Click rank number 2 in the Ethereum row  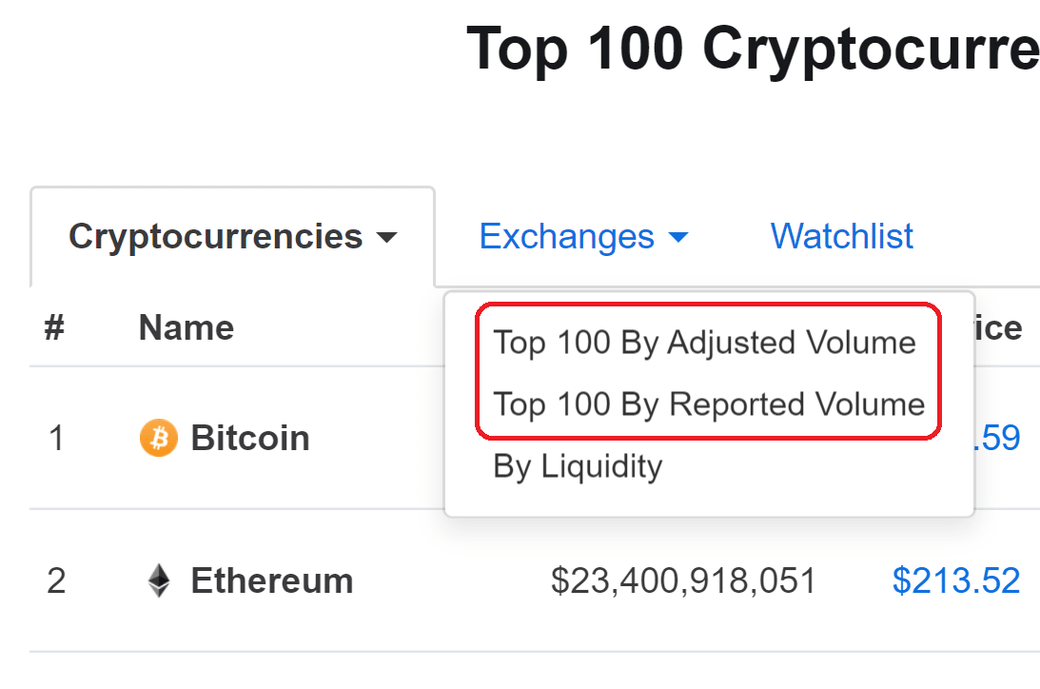[x=56, y=581]
